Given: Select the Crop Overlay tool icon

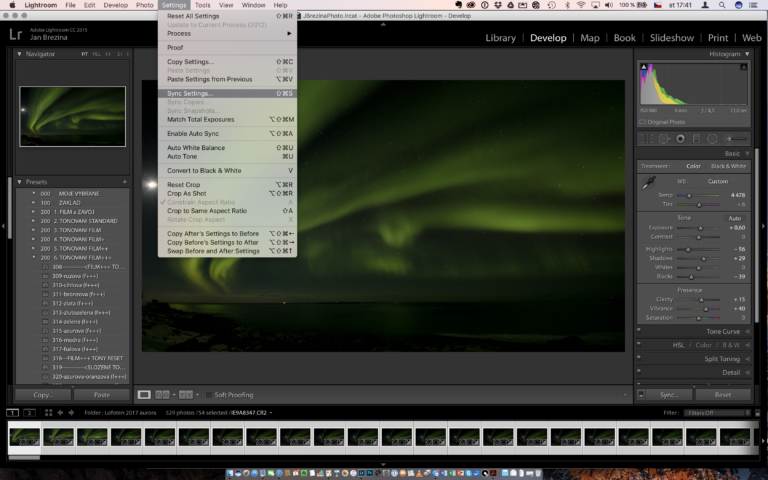Looking at the screenshot, I should click(x=648, y=138).
